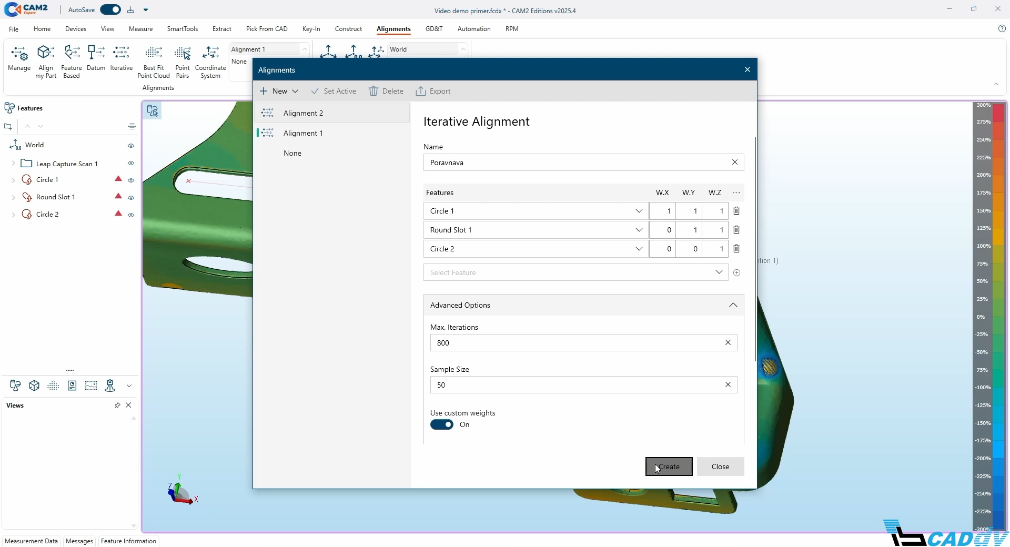
Task: Select the Align my Part tool
Action: coord(45,62)
